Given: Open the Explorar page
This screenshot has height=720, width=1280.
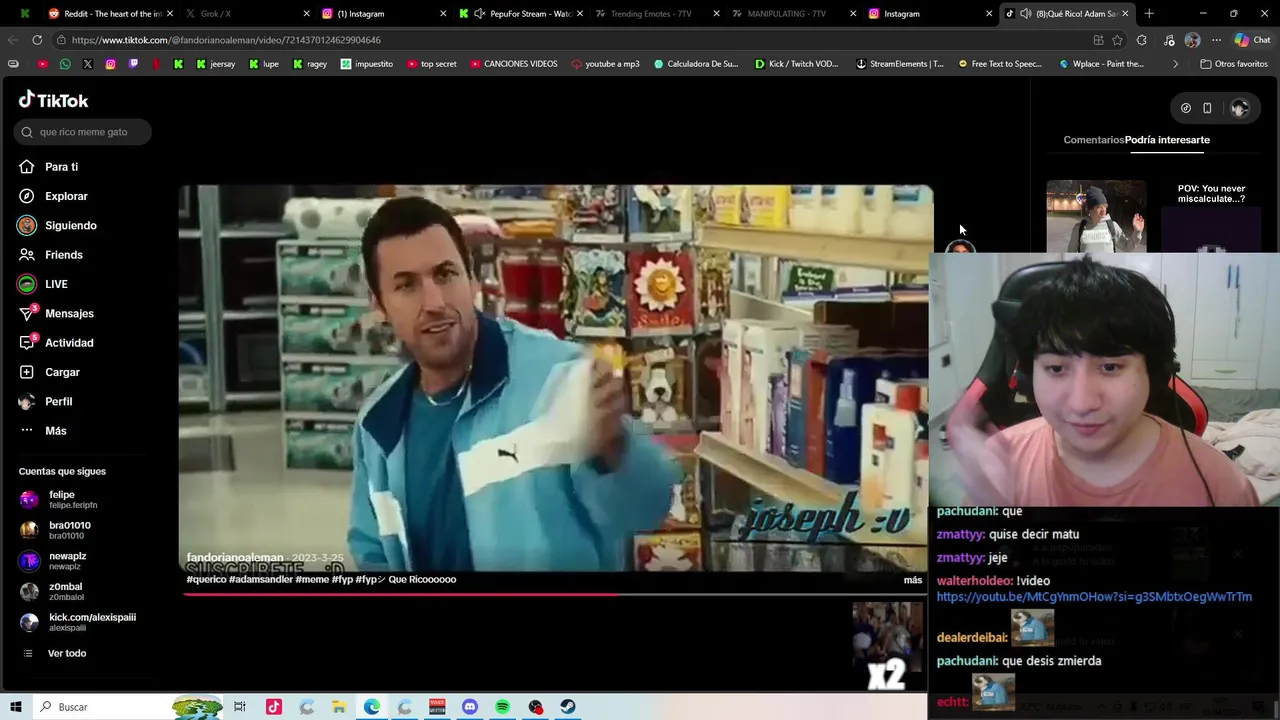Looking at the screenshot, I should click(x=53, y=196).
